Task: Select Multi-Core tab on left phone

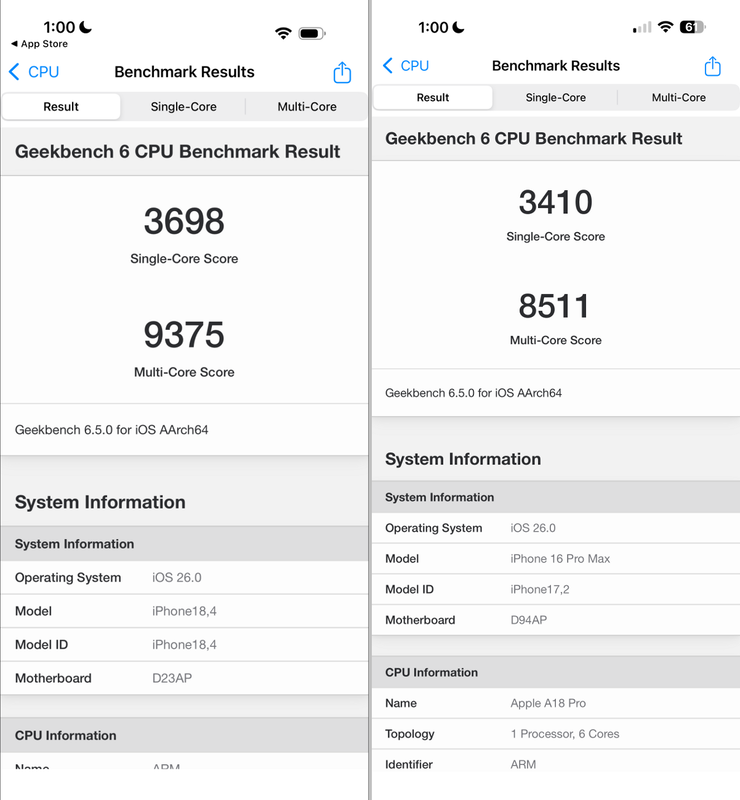Action: pos(307,107)
